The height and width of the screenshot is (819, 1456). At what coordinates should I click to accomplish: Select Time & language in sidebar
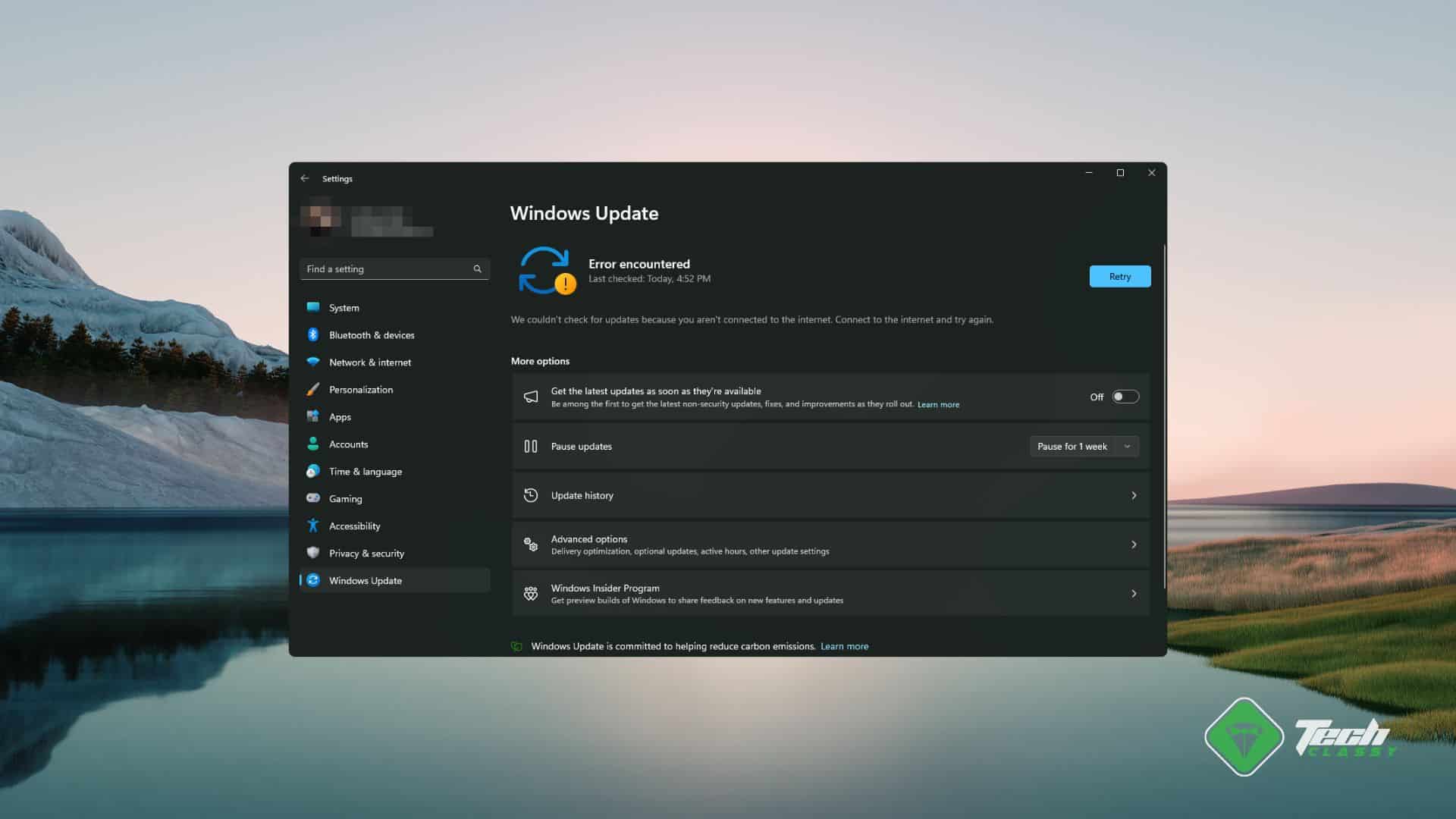pos(365,472)
